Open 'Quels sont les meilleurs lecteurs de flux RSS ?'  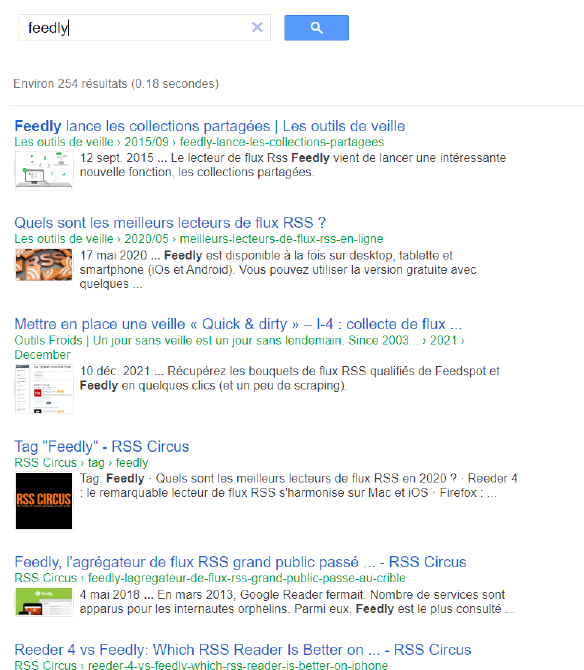coord(170,223)
